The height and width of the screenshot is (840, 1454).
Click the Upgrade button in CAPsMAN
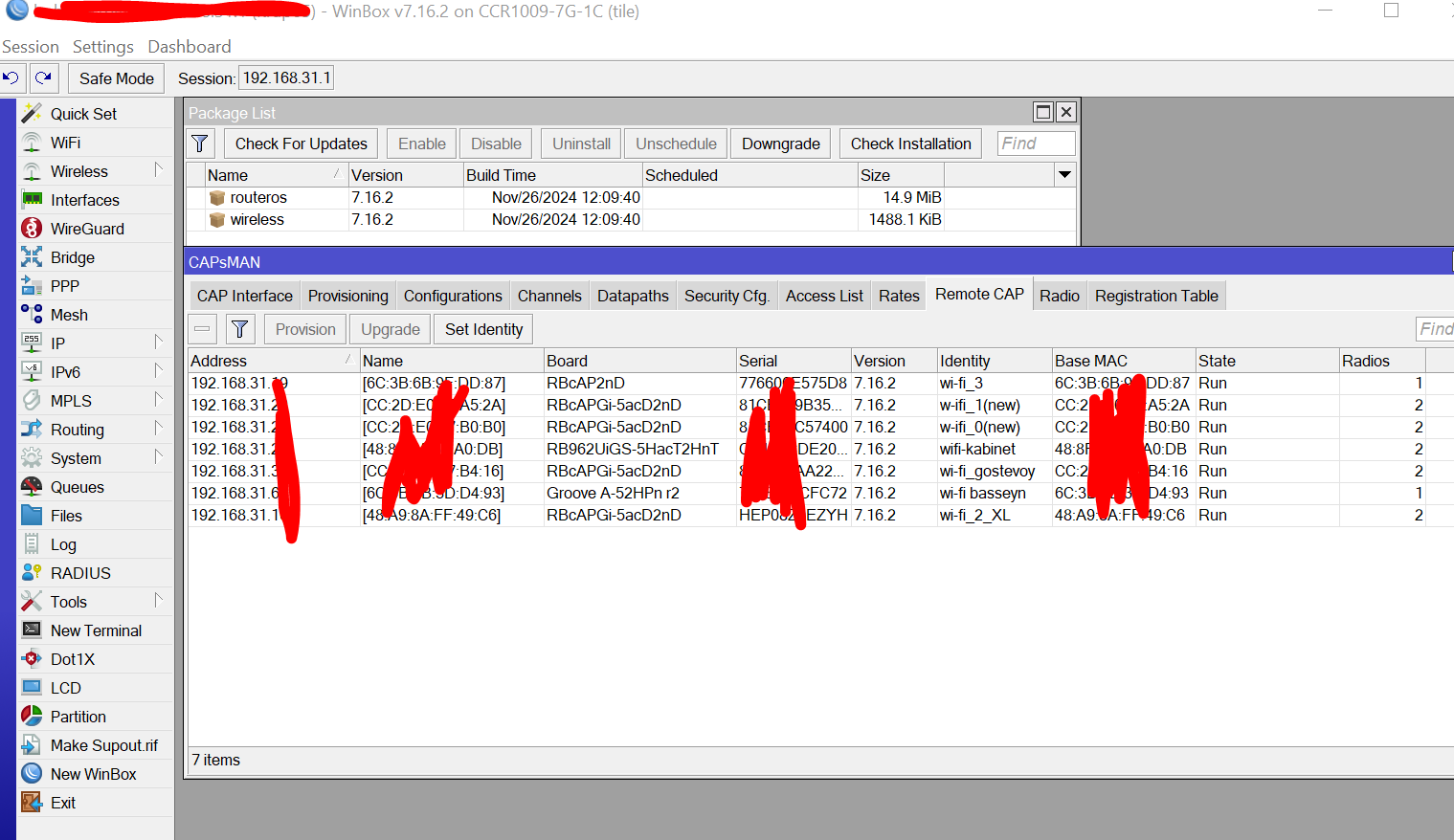point(391,329)
